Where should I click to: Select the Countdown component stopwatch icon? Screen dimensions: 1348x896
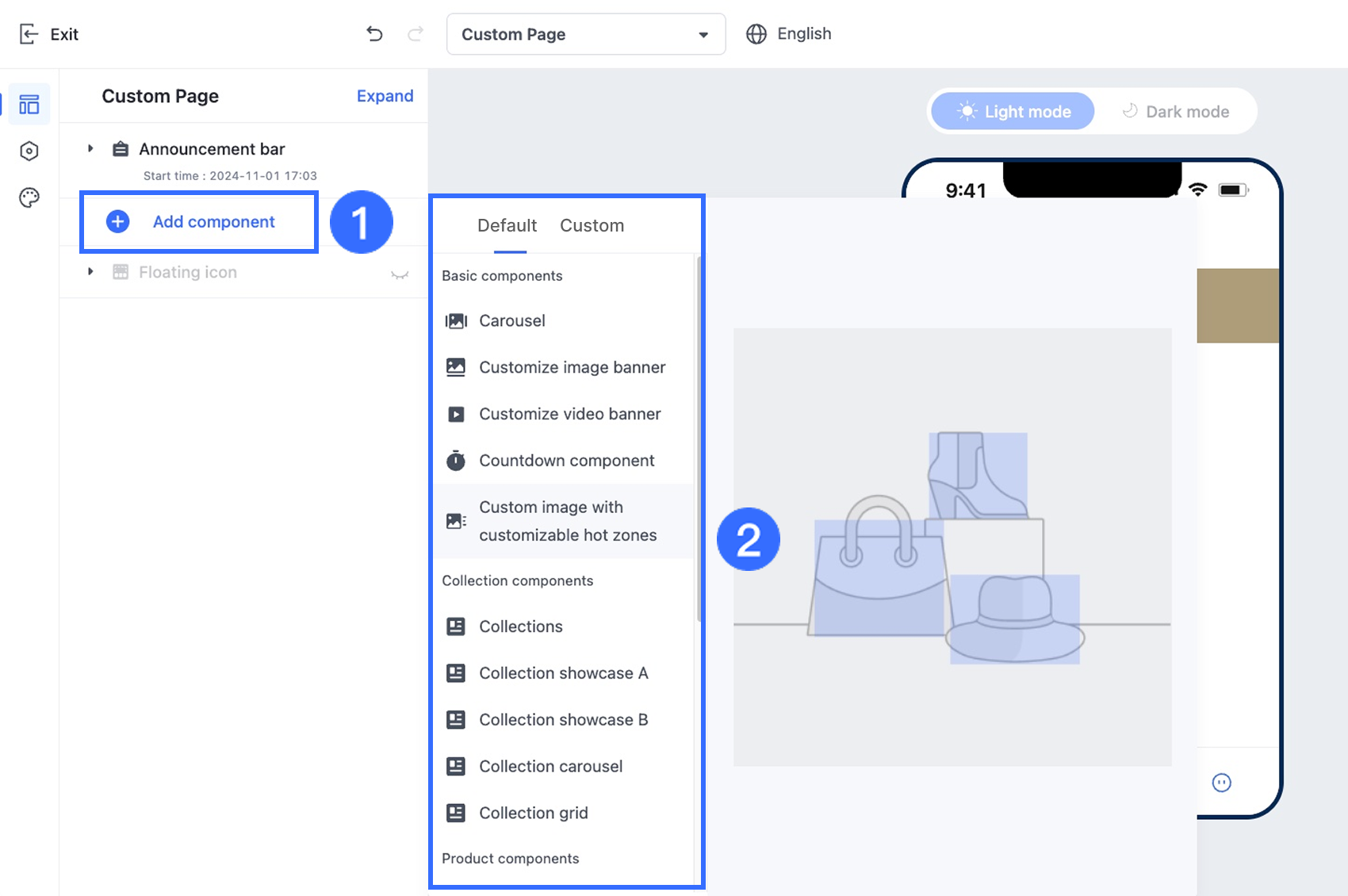coord(456,460)
